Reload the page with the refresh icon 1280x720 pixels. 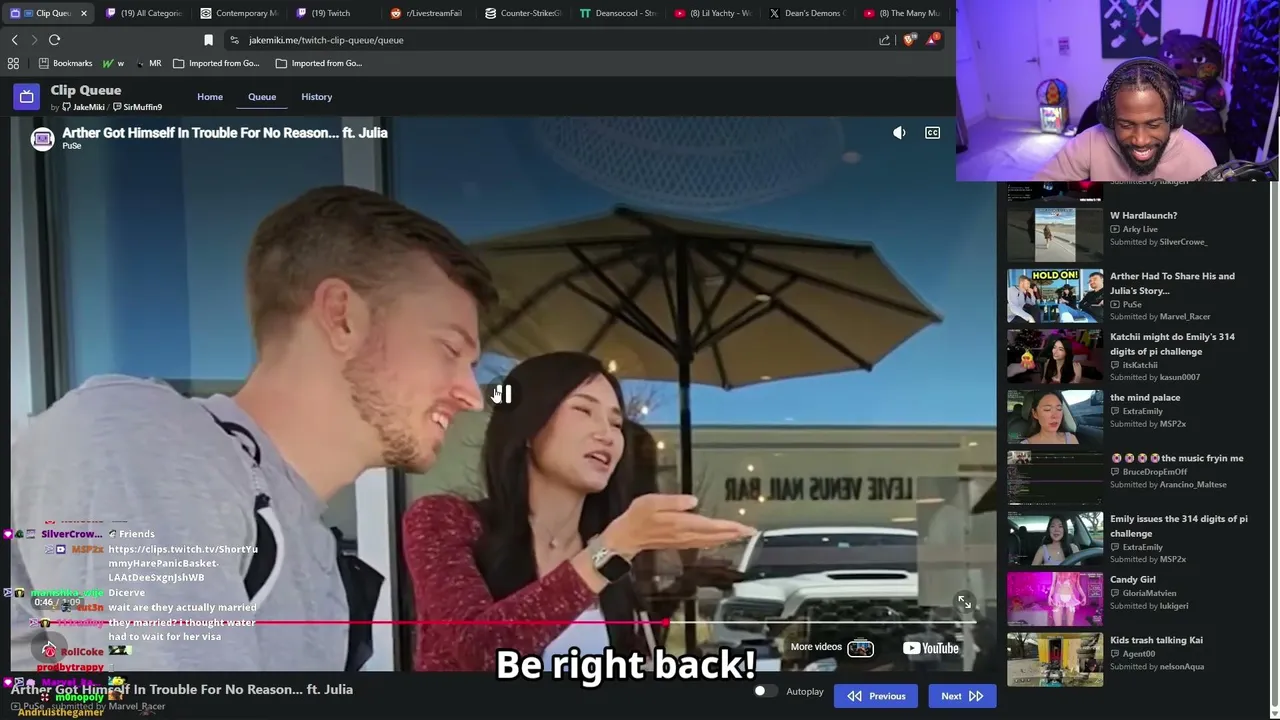pyautogui.click(x=54, y=40)
